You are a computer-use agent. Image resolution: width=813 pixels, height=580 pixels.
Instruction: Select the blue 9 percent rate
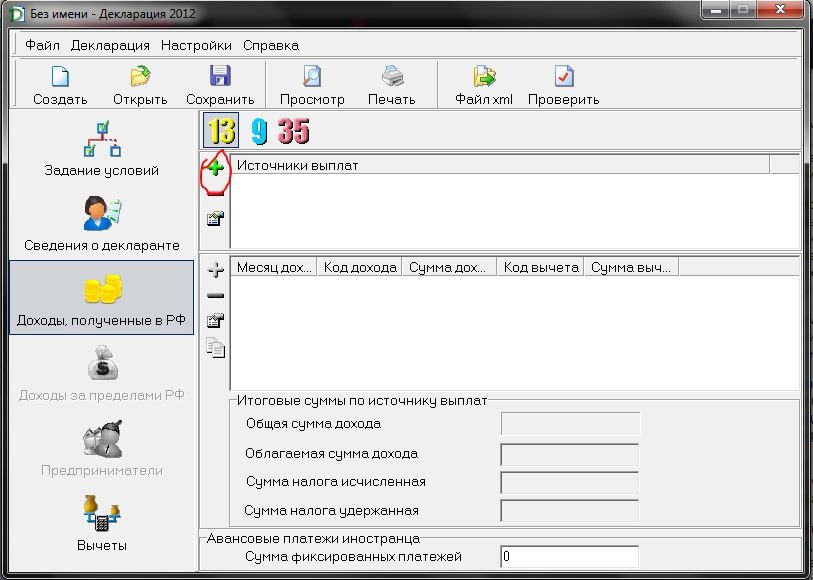tap(259, 131)
